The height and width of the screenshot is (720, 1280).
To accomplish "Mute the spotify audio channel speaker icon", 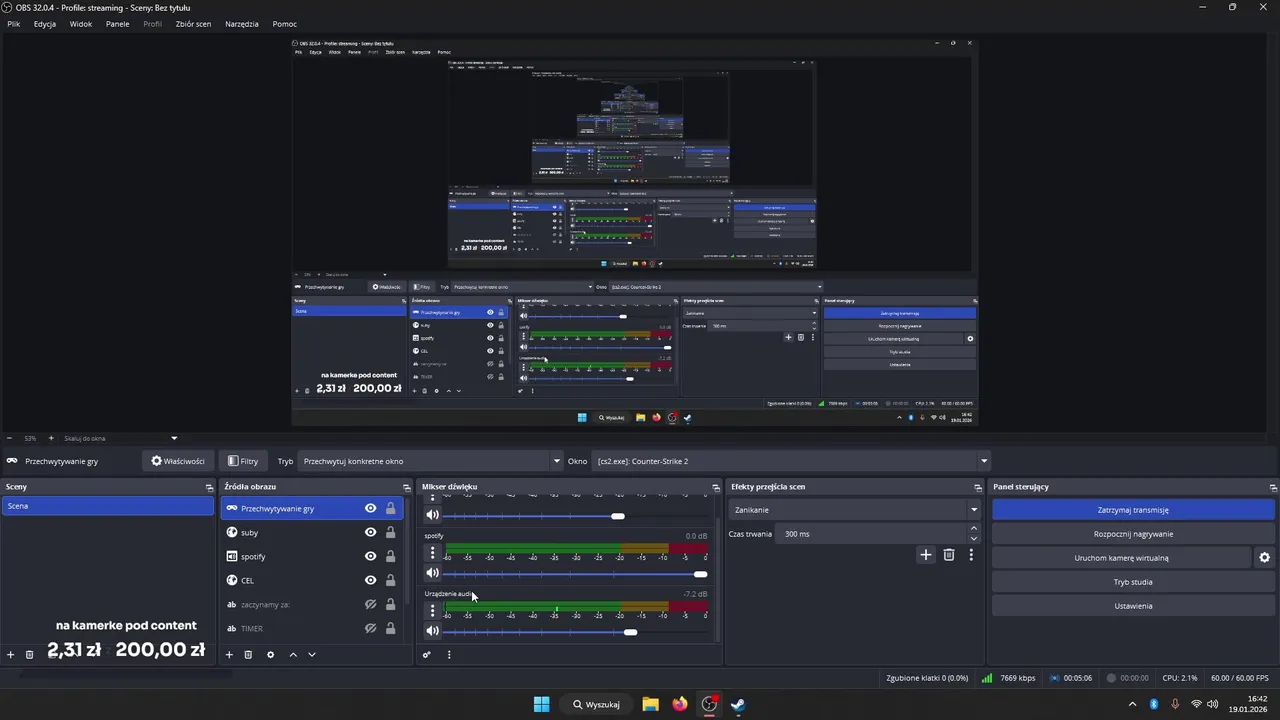I will point(432,573).
